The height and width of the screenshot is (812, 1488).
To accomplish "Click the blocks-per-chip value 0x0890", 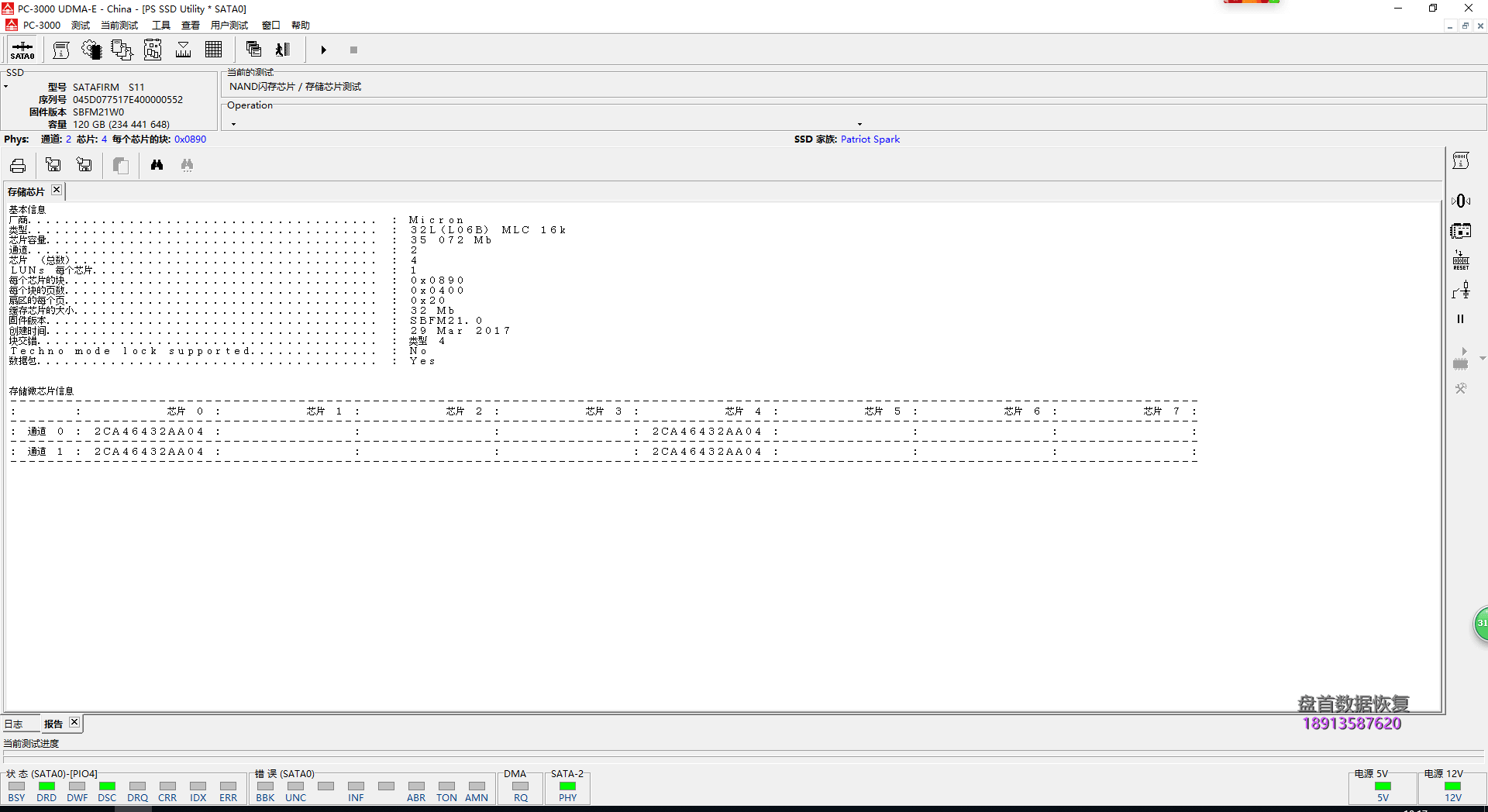I will tap(190, 139).
